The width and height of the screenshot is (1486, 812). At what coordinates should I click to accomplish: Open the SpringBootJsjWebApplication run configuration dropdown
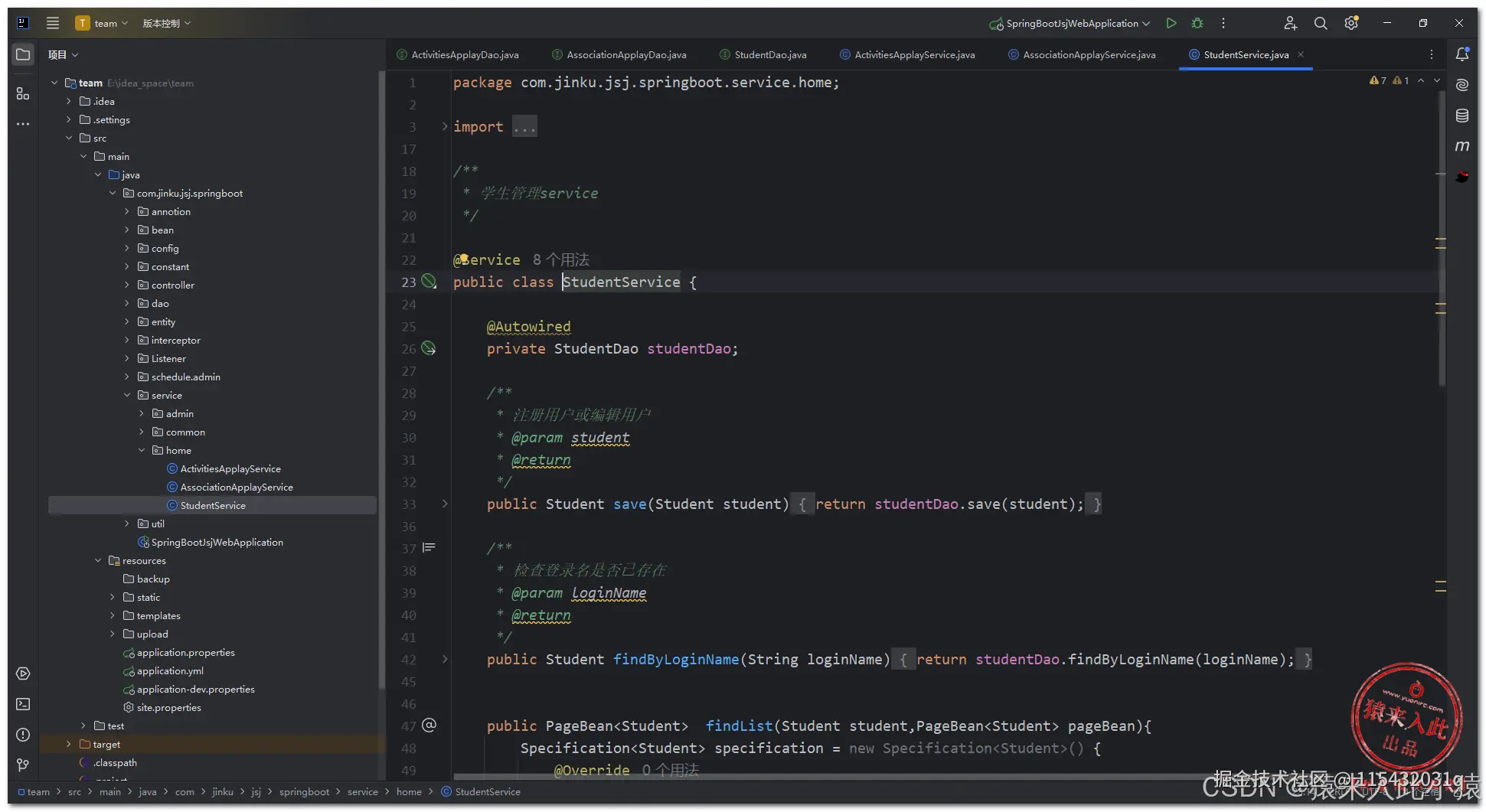pos(1070,23)
